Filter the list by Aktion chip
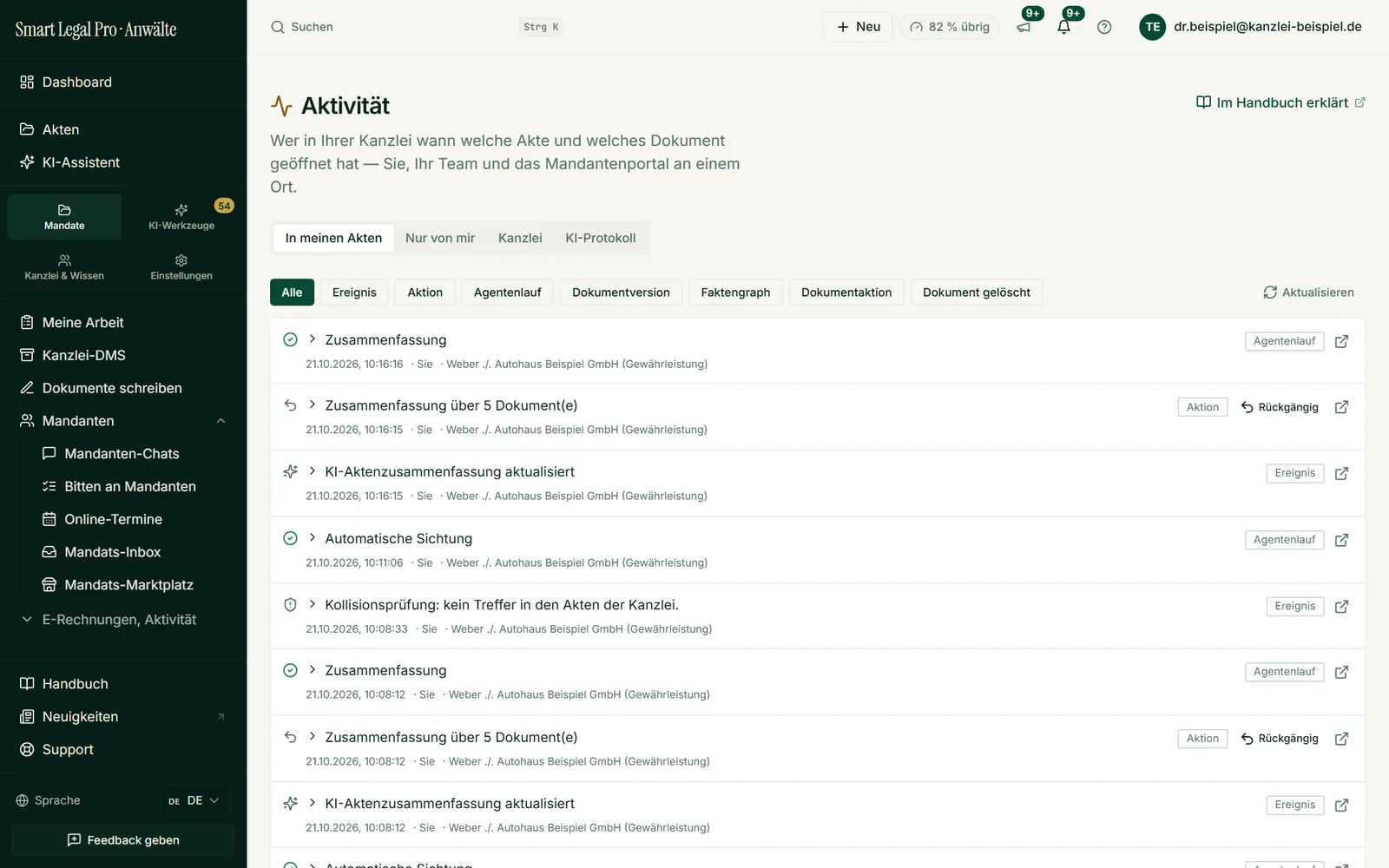Viewport: 1389px width, 868px height. pos(425,293)
